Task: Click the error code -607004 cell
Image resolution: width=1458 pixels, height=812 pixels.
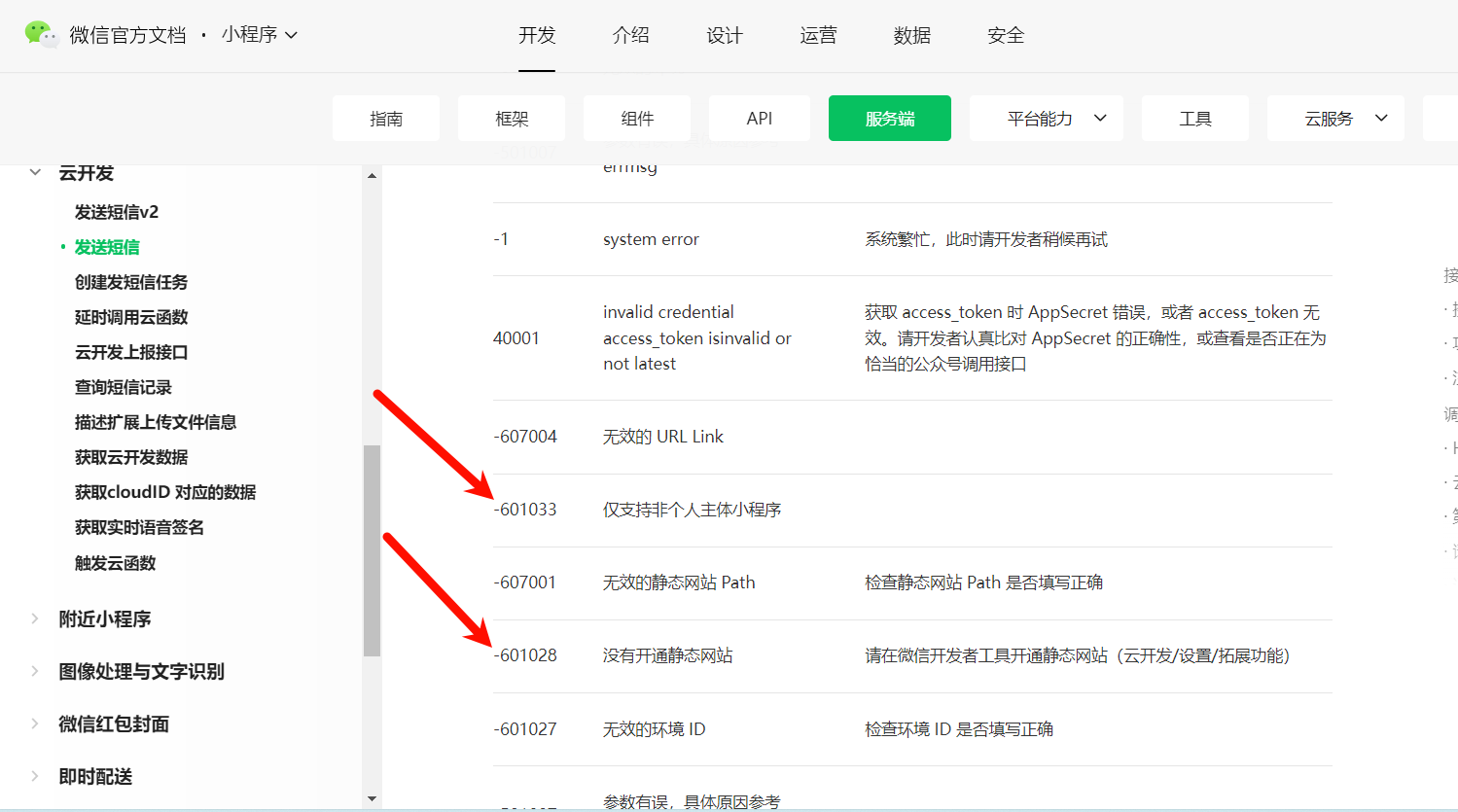Action: click(525, 437)
